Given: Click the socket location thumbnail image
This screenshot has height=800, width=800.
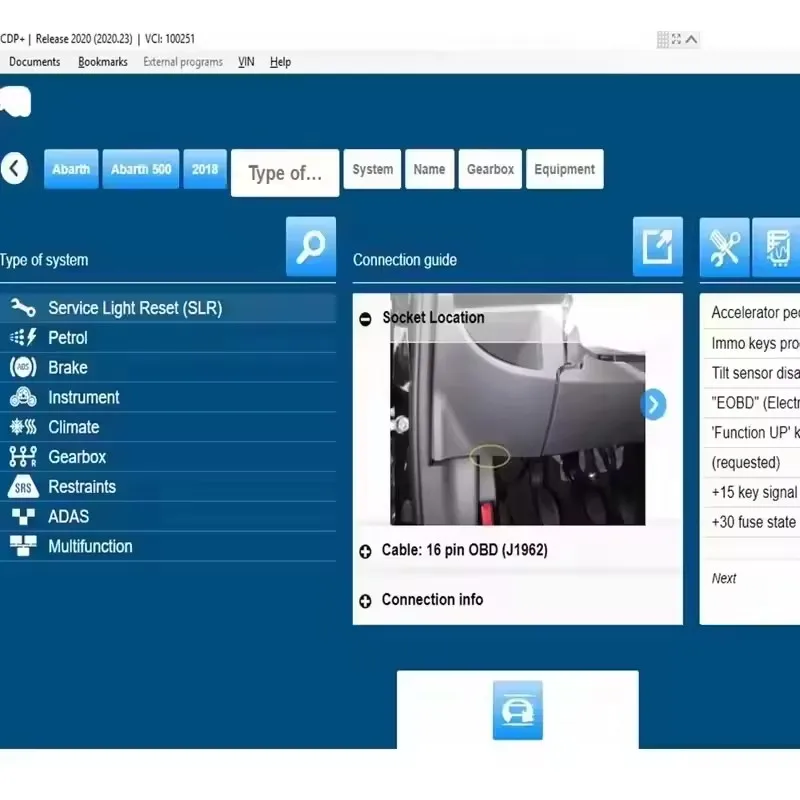Looking at the screenshot, I should pyautogui.click(x=517, y=409).
